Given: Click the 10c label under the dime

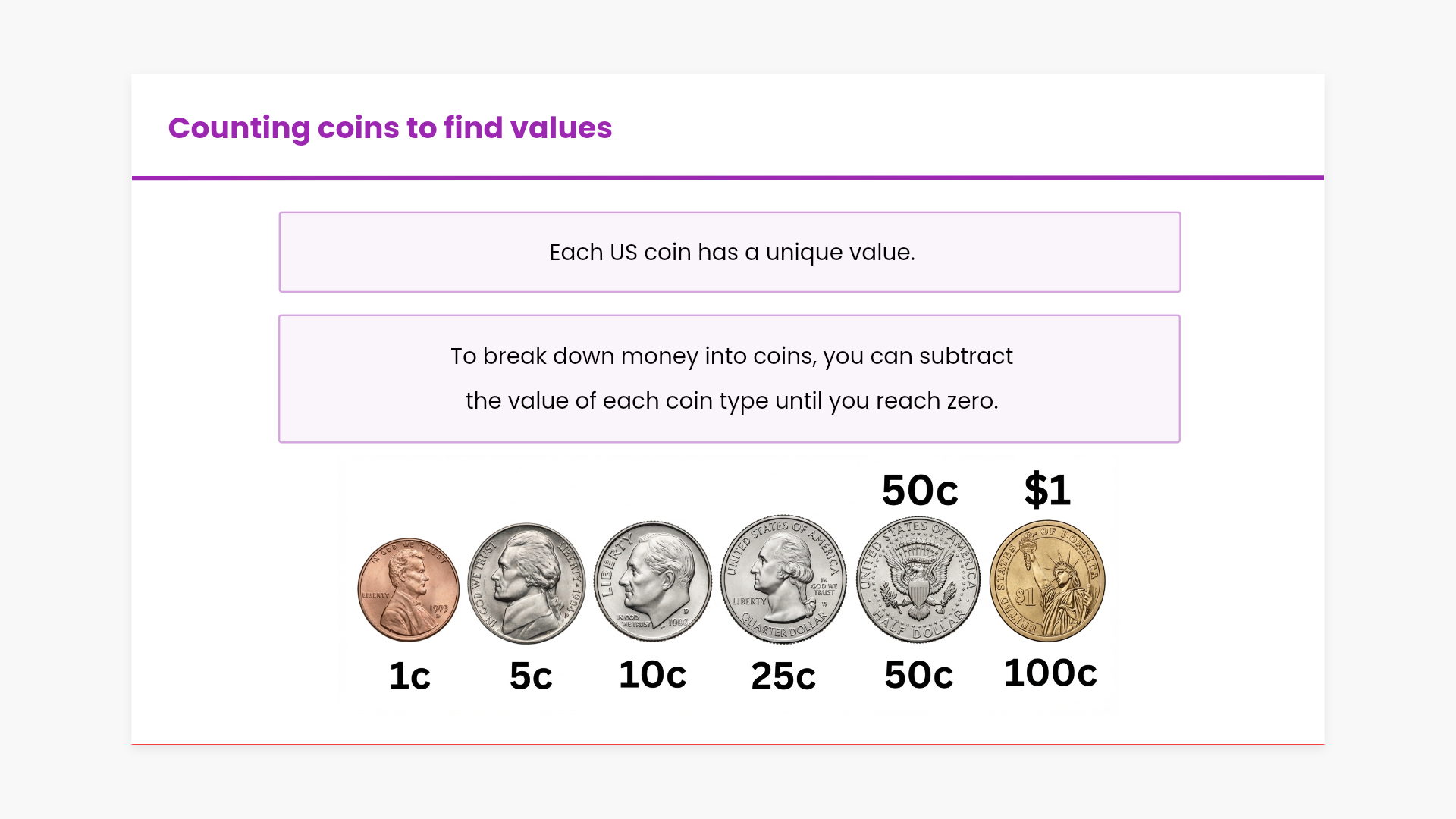Looking at the screenshot, I should tap(652, 674).
